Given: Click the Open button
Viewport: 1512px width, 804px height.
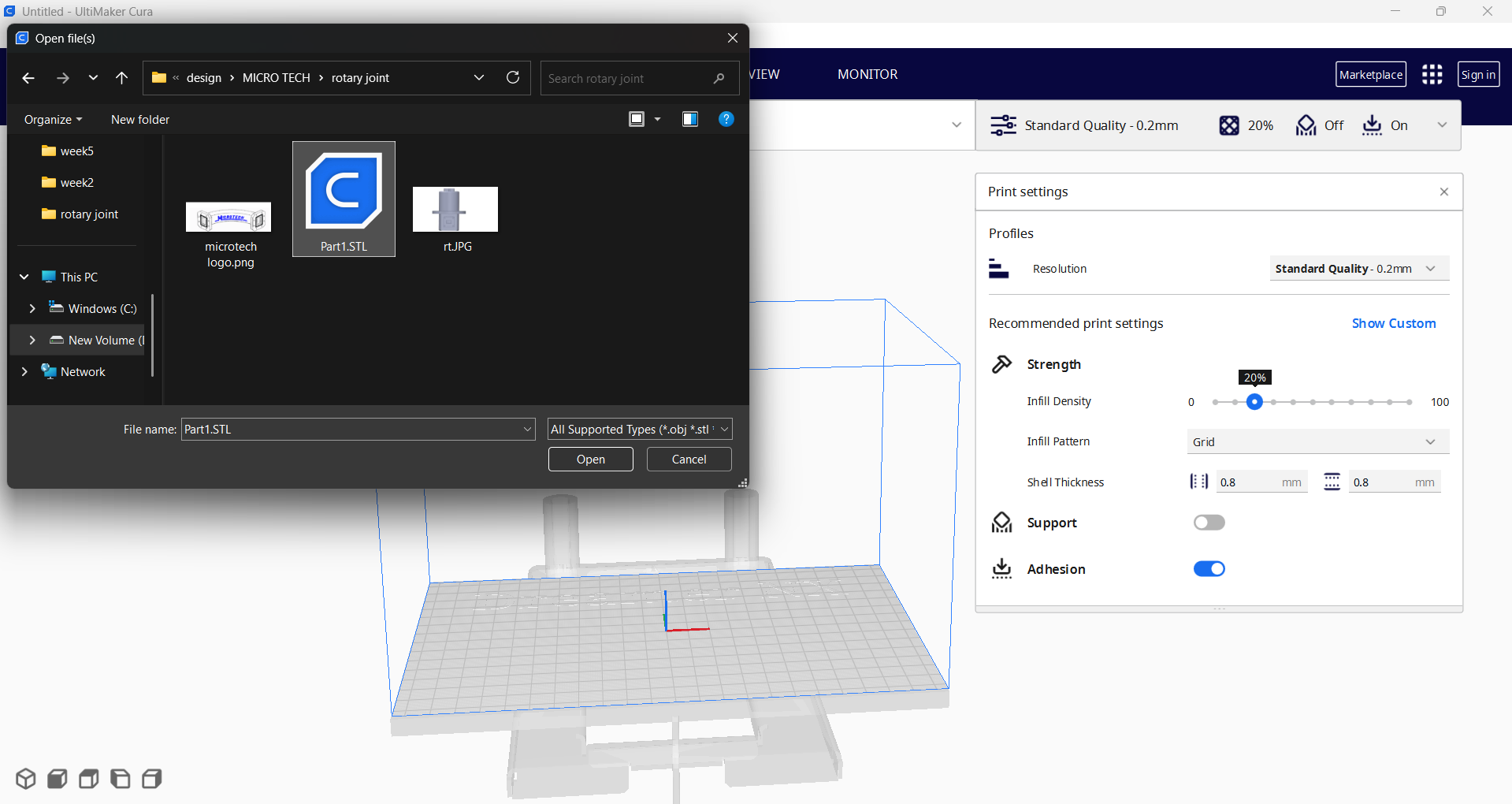Looking at the screenshot, I should click(x=591, y=459).
